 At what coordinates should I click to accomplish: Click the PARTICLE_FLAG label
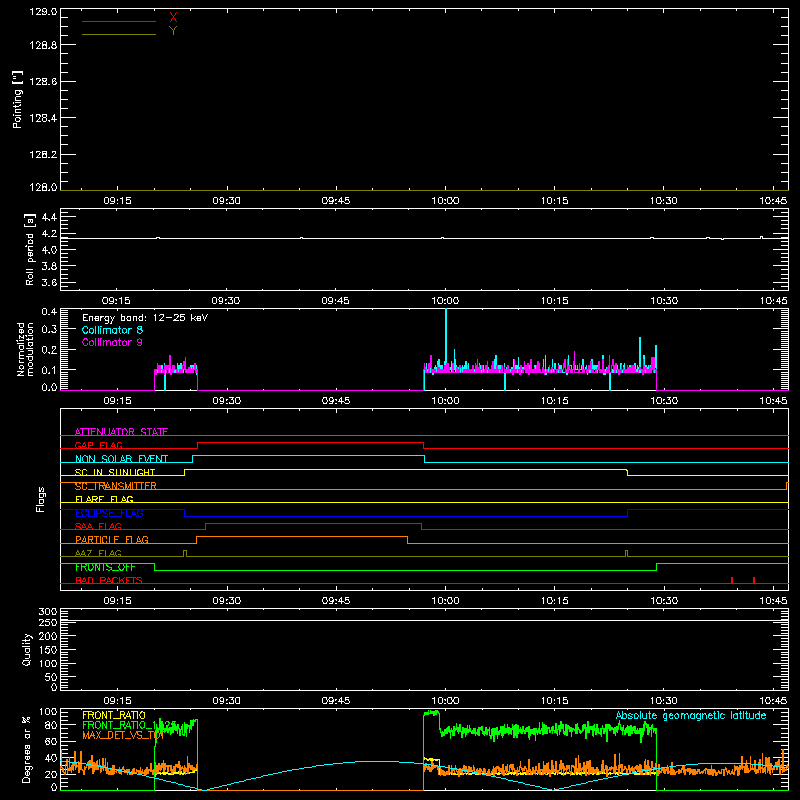tap(112, 539)
